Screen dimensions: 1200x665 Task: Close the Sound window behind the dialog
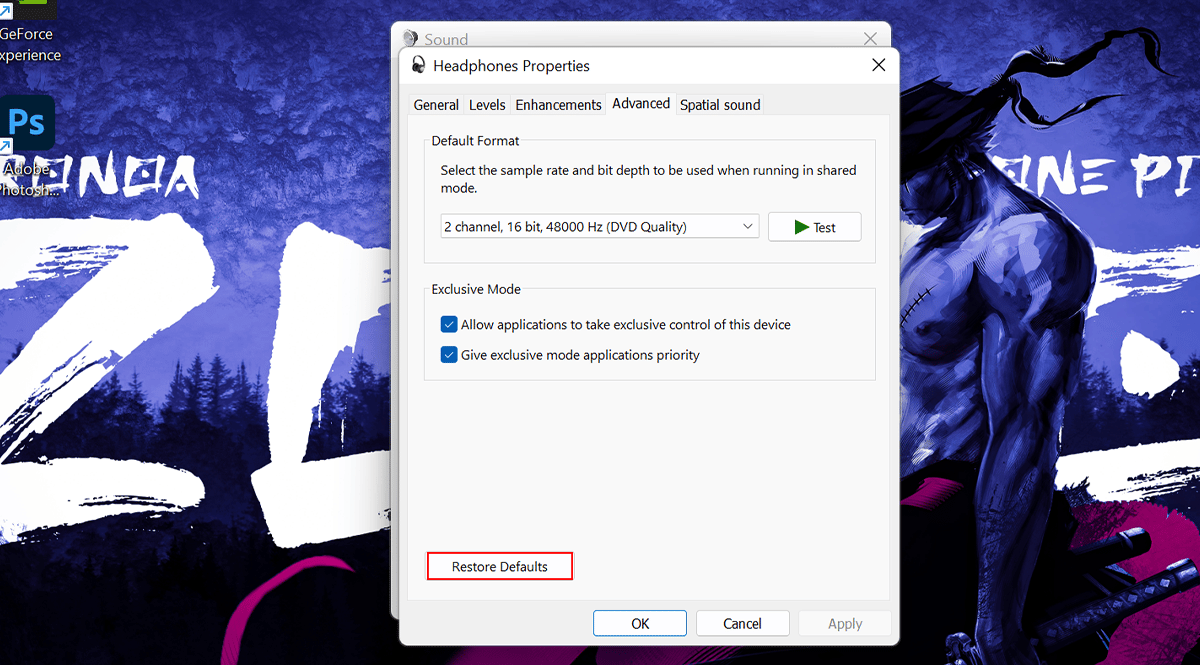(870, 39)
